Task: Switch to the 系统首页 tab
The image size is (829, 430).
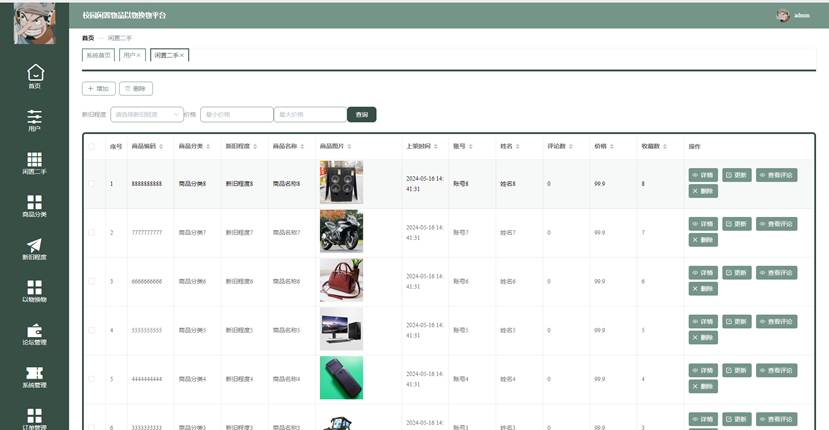Action: (x=98, y=55)
